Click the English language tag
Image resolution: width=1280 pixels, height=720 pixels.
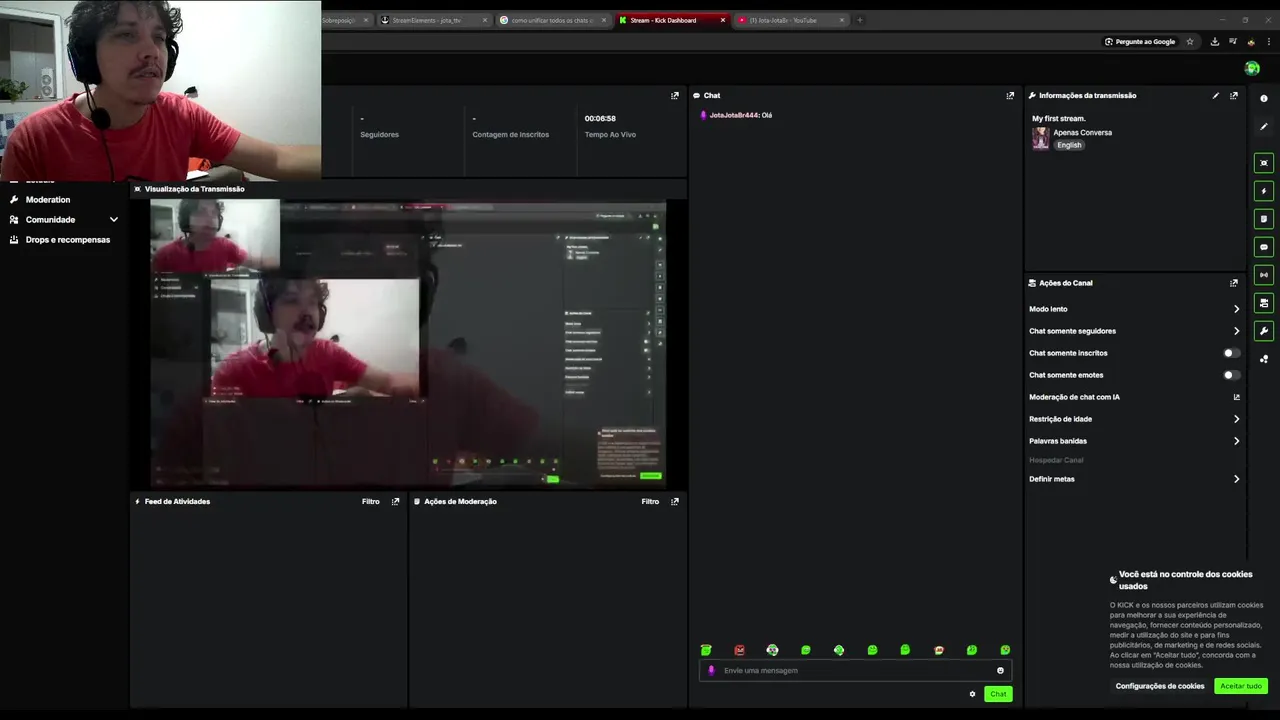[x=1069, y=145]
